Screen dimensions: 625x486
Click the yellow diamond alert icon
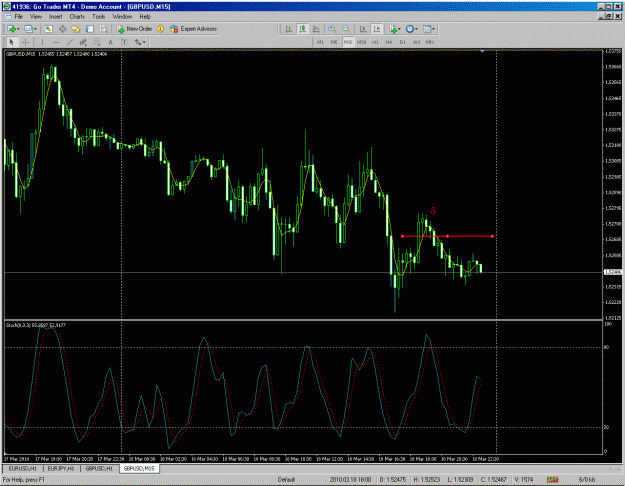click(x=160, y=29)
